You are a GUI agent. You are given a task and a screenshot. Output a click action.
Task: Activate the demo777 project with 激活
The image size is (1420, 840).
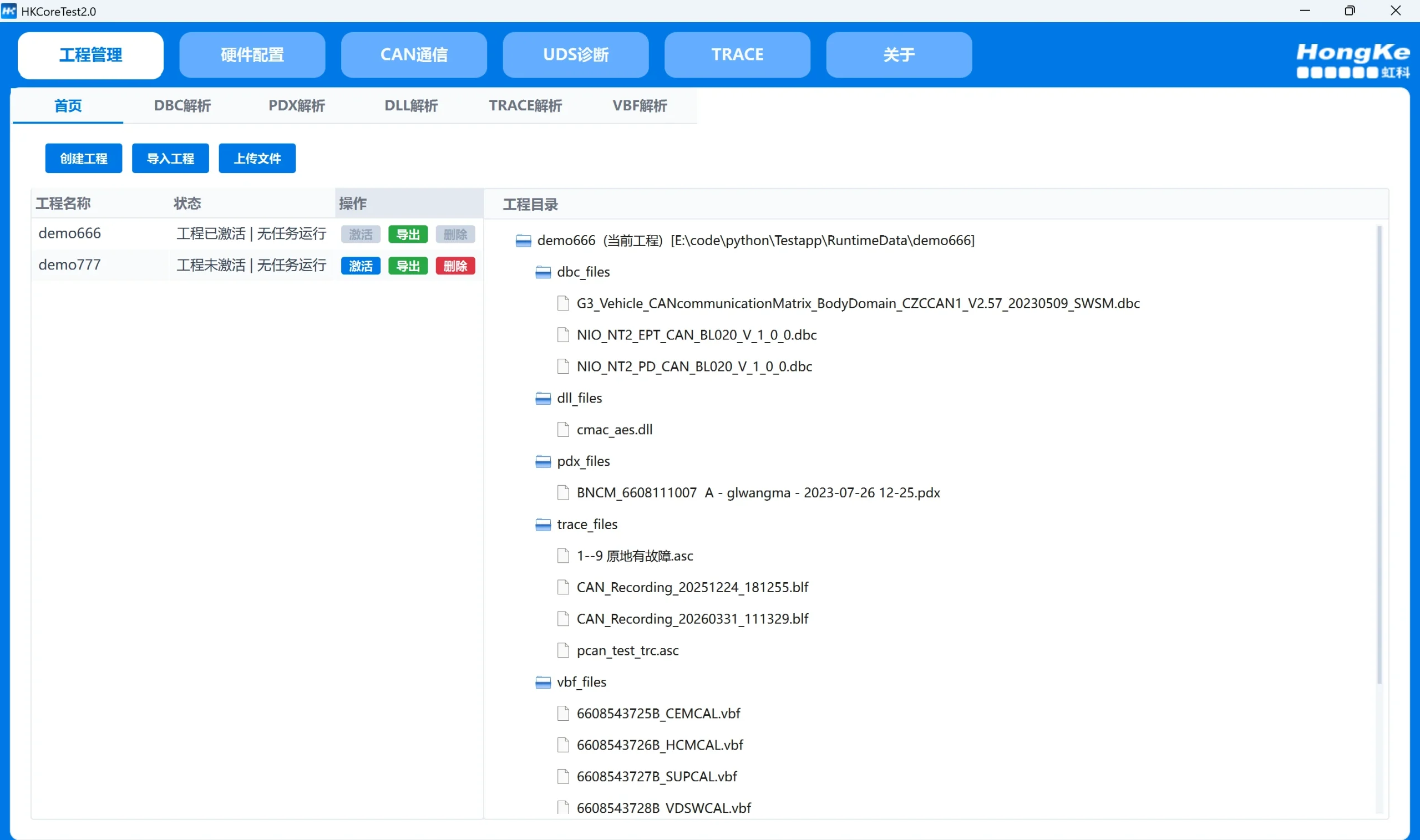click(360, 266)
